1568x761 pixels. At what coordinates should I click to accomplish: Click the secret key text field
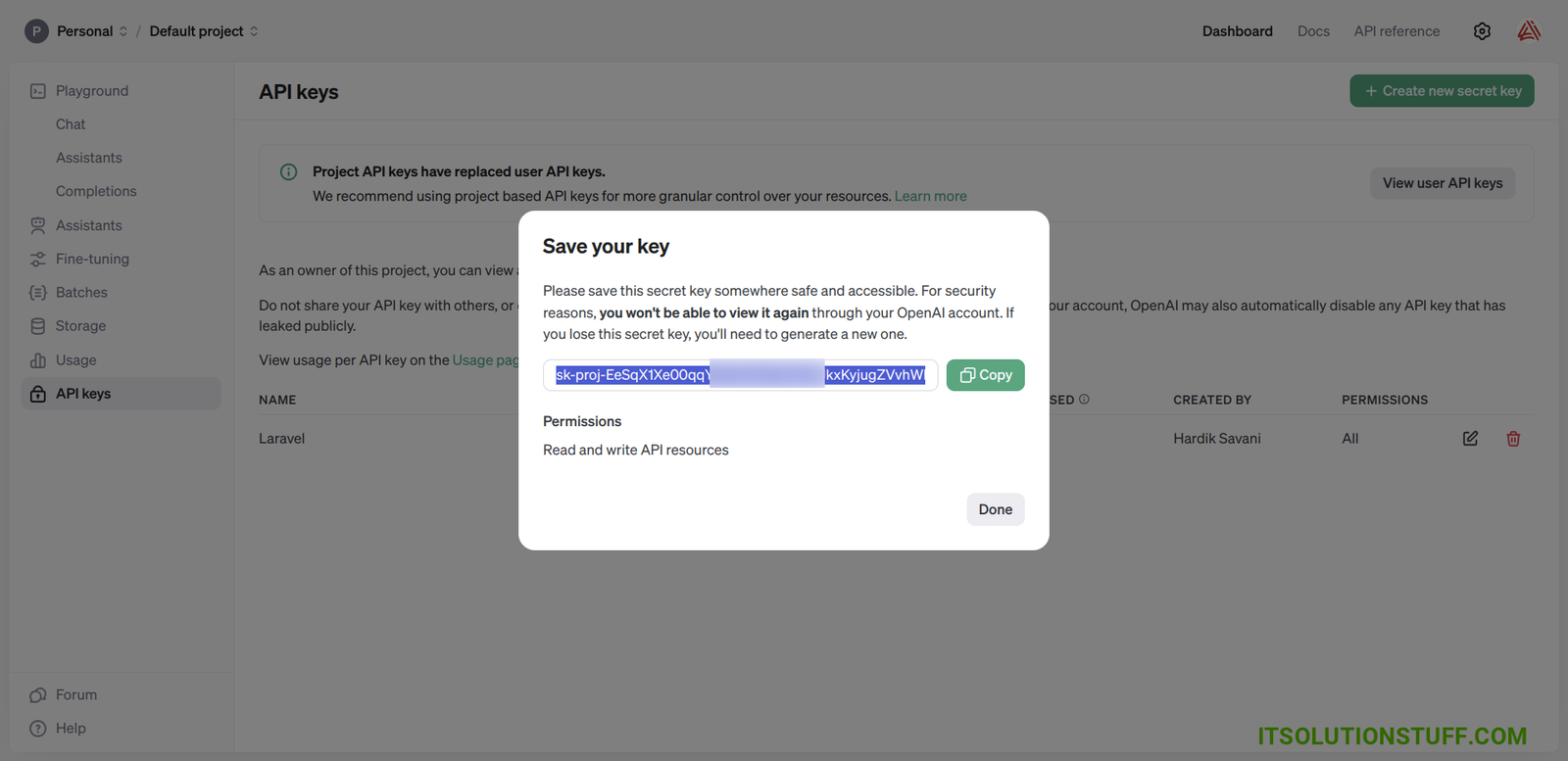coord(740,375)
